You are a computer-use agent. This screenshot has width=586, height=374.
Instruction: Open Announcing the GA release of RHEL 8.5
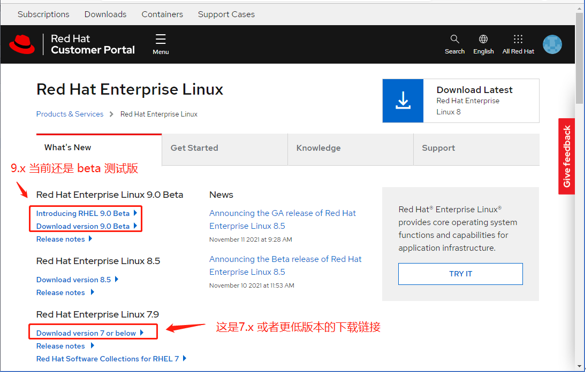(283, 219)
